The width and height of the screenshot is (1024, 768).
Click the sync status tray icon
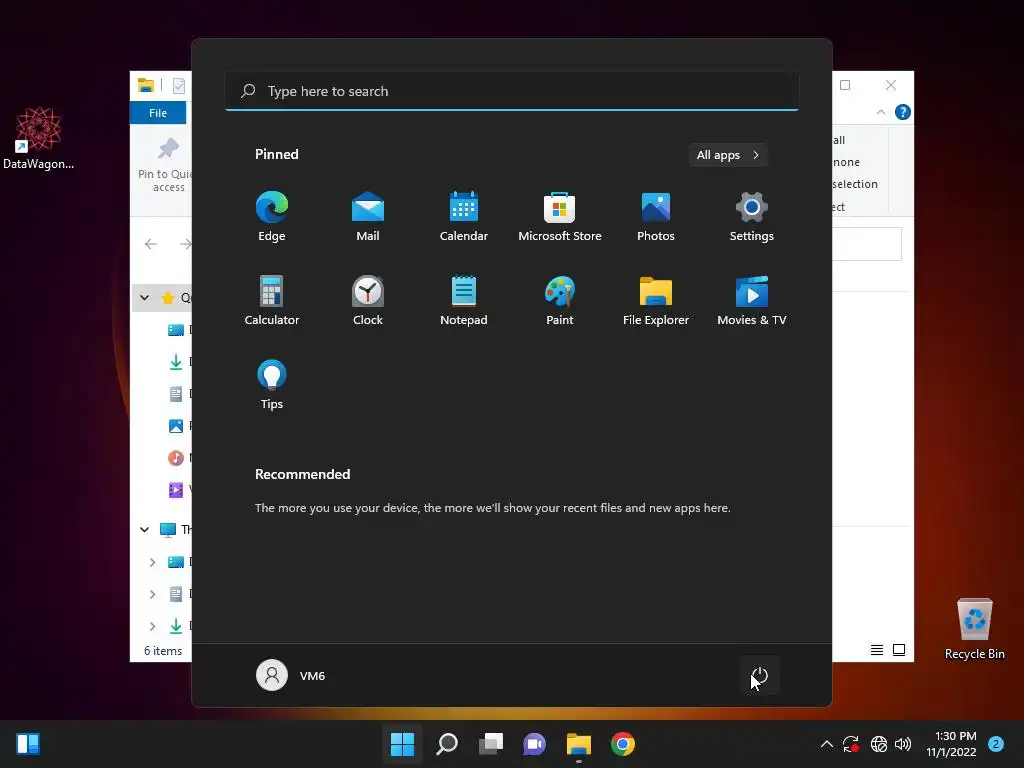[x=851, y=744]
